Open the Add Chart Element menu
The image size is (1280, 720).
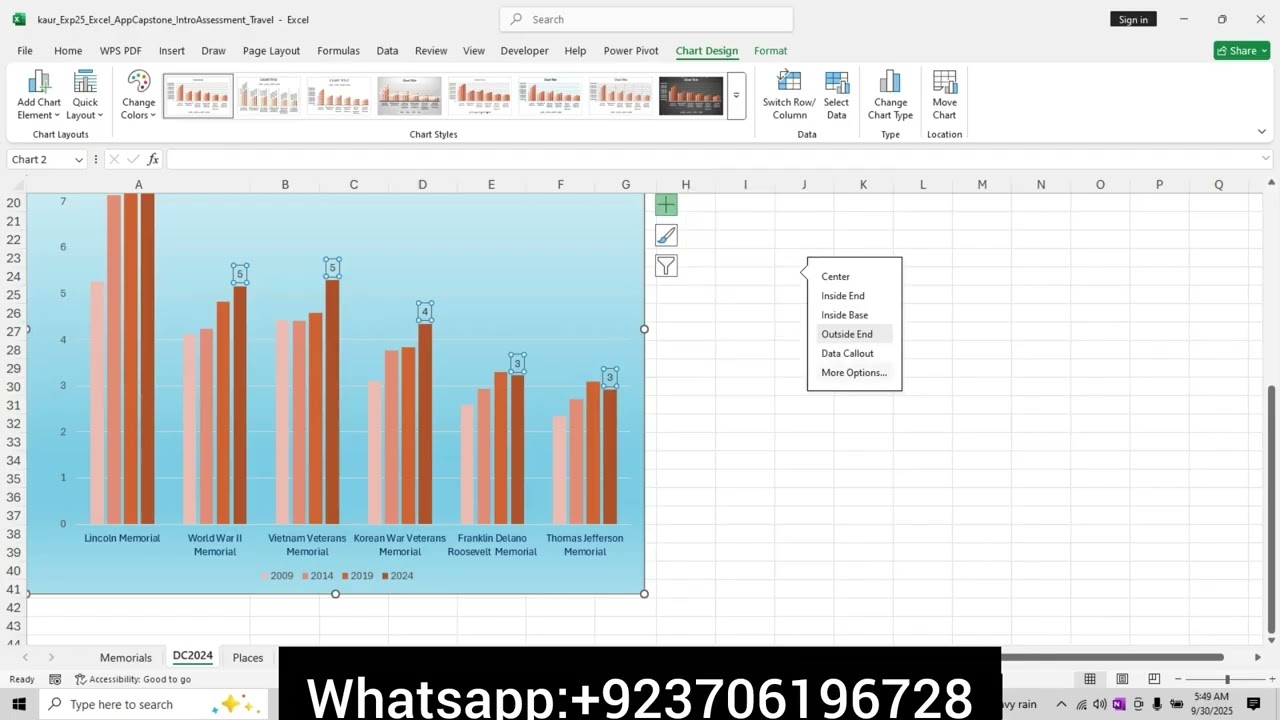point(39,95)
